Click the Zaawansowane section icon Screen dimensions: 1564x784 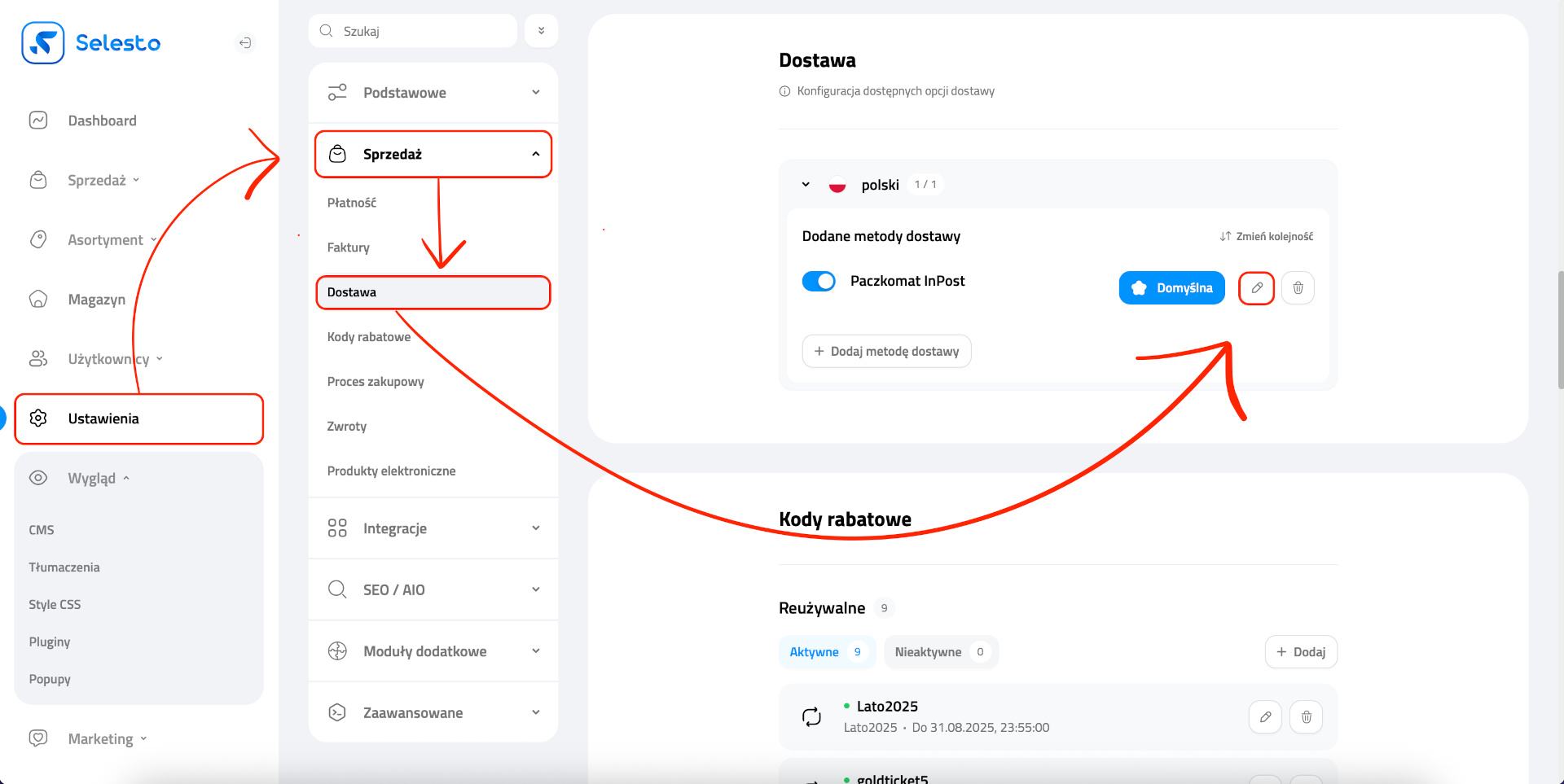337,712
